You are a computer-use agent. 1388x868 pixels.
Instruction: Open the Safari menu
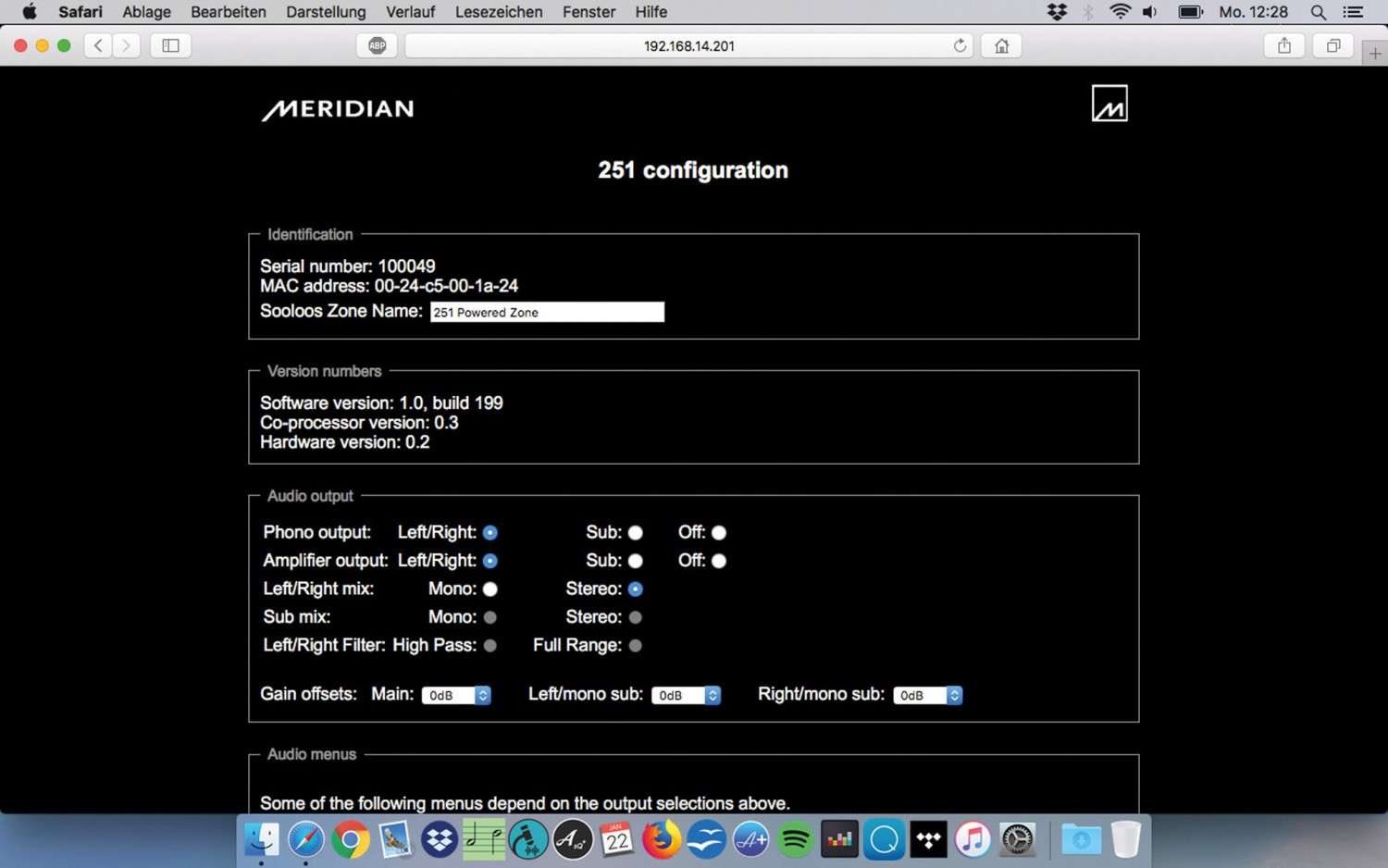click(x=81, y=12)
